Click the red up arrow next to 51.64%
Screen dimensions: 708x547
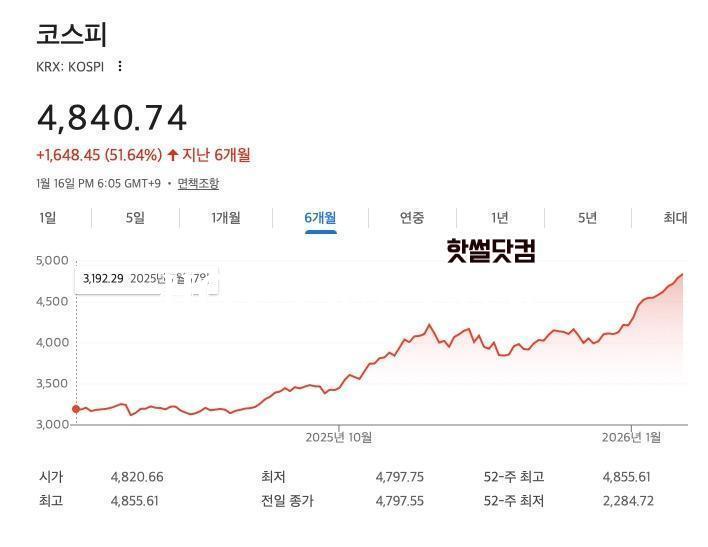click(x=172, y=155)
